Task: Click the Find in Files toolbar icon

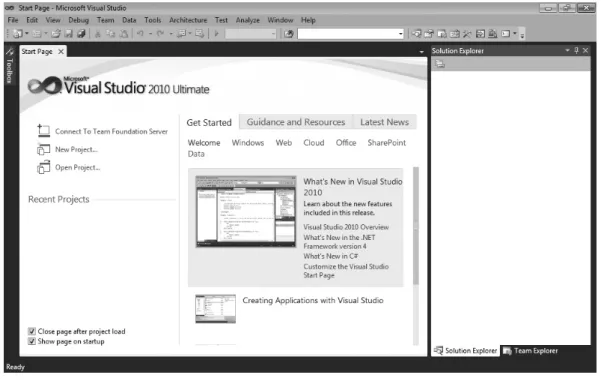Action: tap(289, 34)
